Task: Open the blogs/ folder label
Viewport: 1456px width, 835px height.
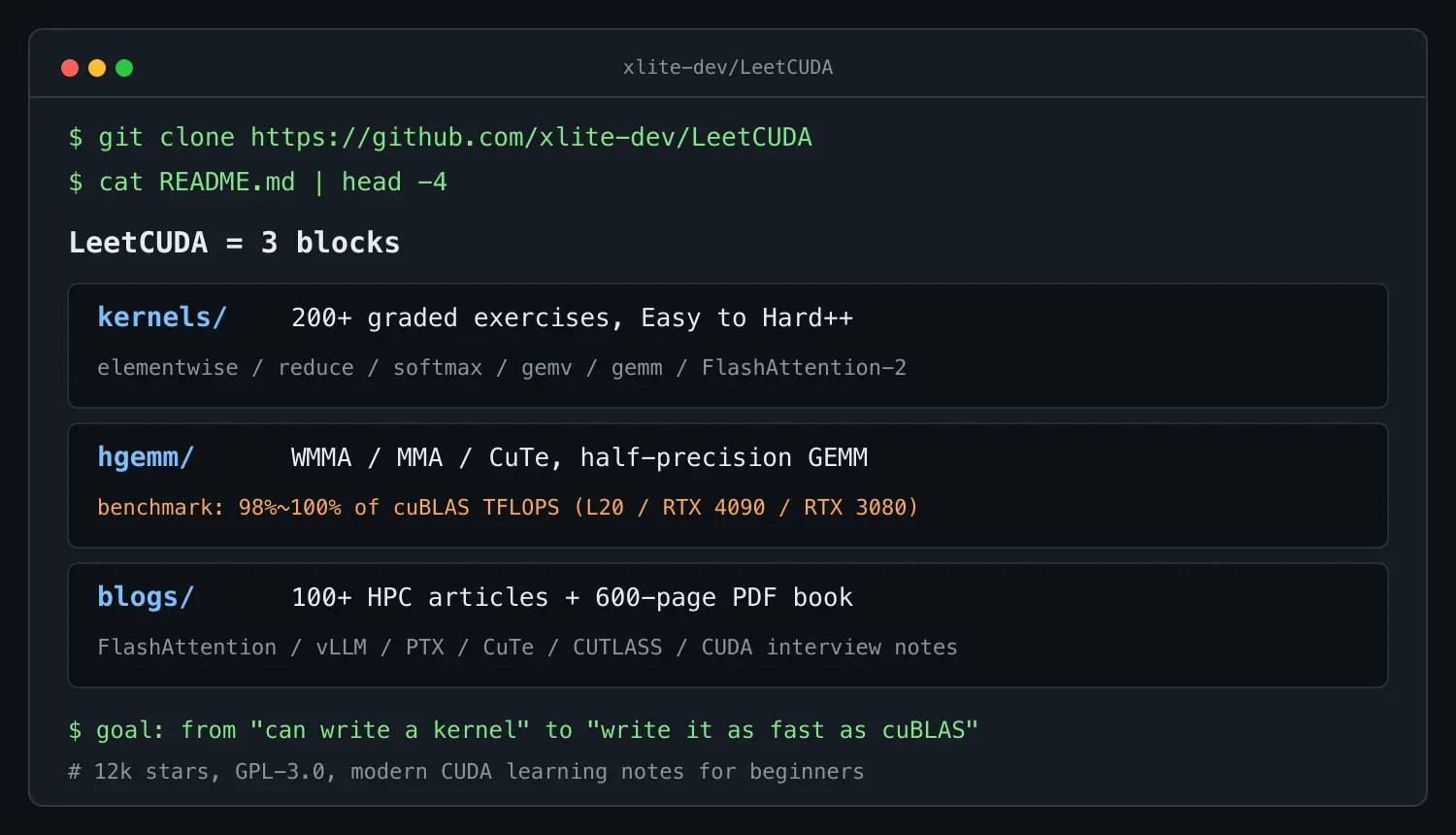Action: (x=146, y=597)
